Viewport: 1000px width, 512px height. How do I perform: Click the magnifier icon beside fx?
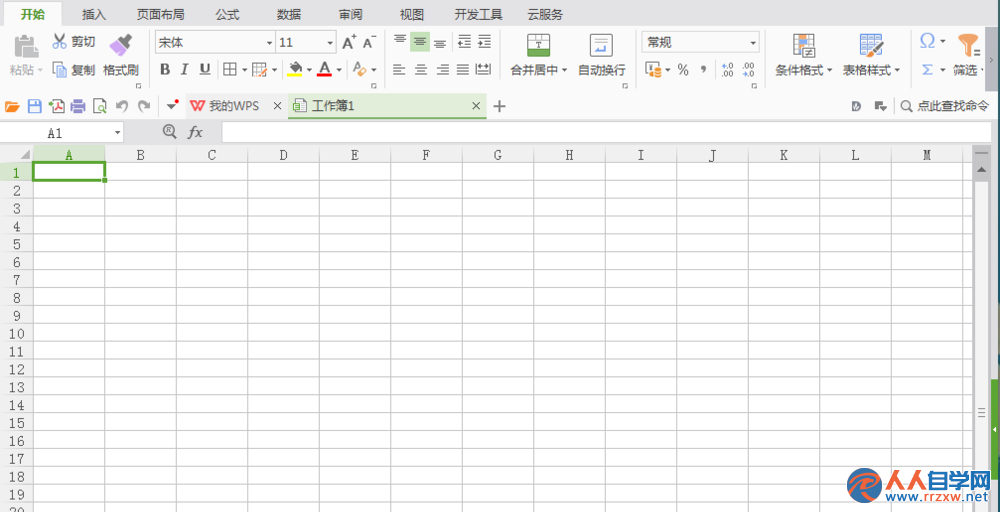[169, 132]
